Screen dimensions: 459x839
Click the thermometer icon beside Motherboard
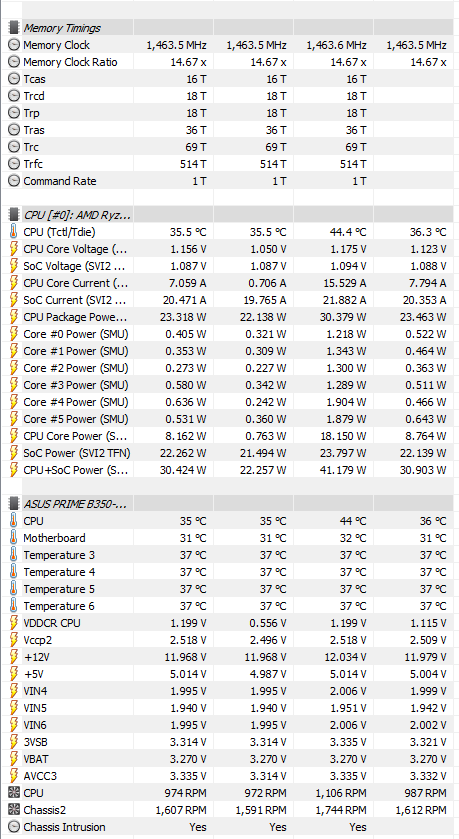click(x=14, y=538)
